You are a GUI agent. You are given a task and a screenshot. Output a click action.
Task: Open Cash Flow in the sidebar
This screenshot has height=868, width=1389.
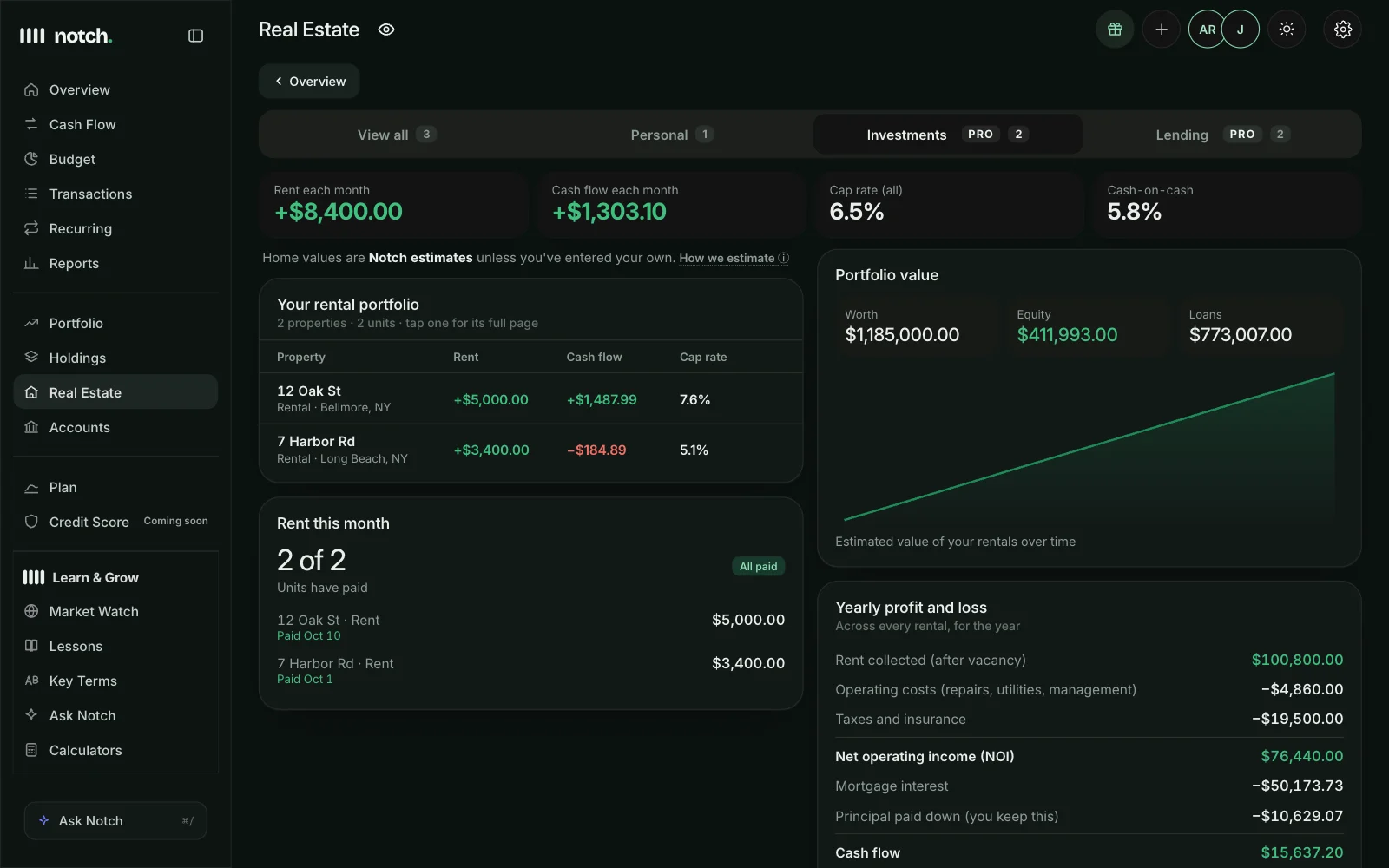[115, 124]
